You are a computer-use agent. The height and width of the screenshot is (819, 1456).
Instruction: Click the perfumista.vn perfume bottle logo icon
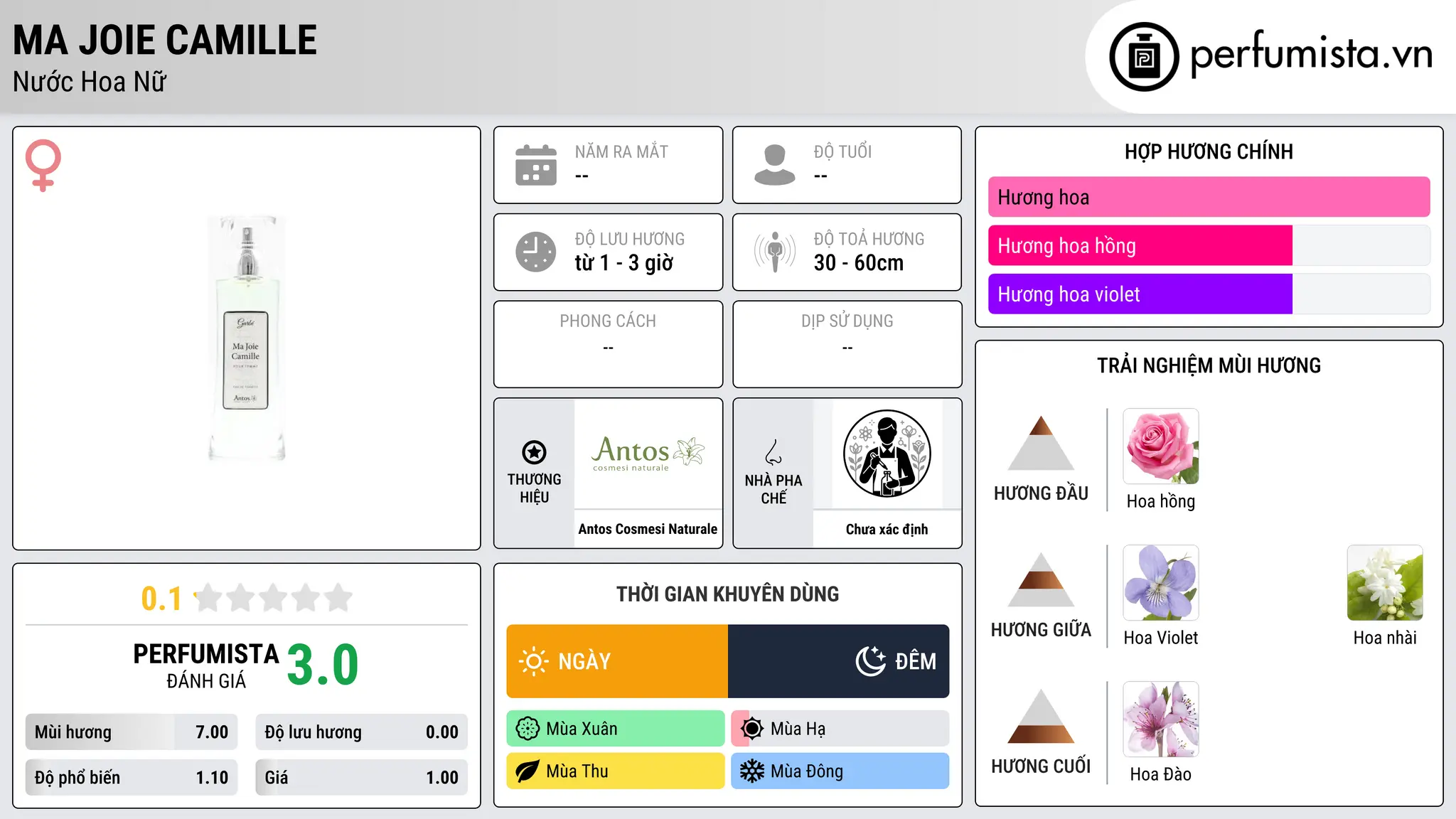[x=1144, y=57]
